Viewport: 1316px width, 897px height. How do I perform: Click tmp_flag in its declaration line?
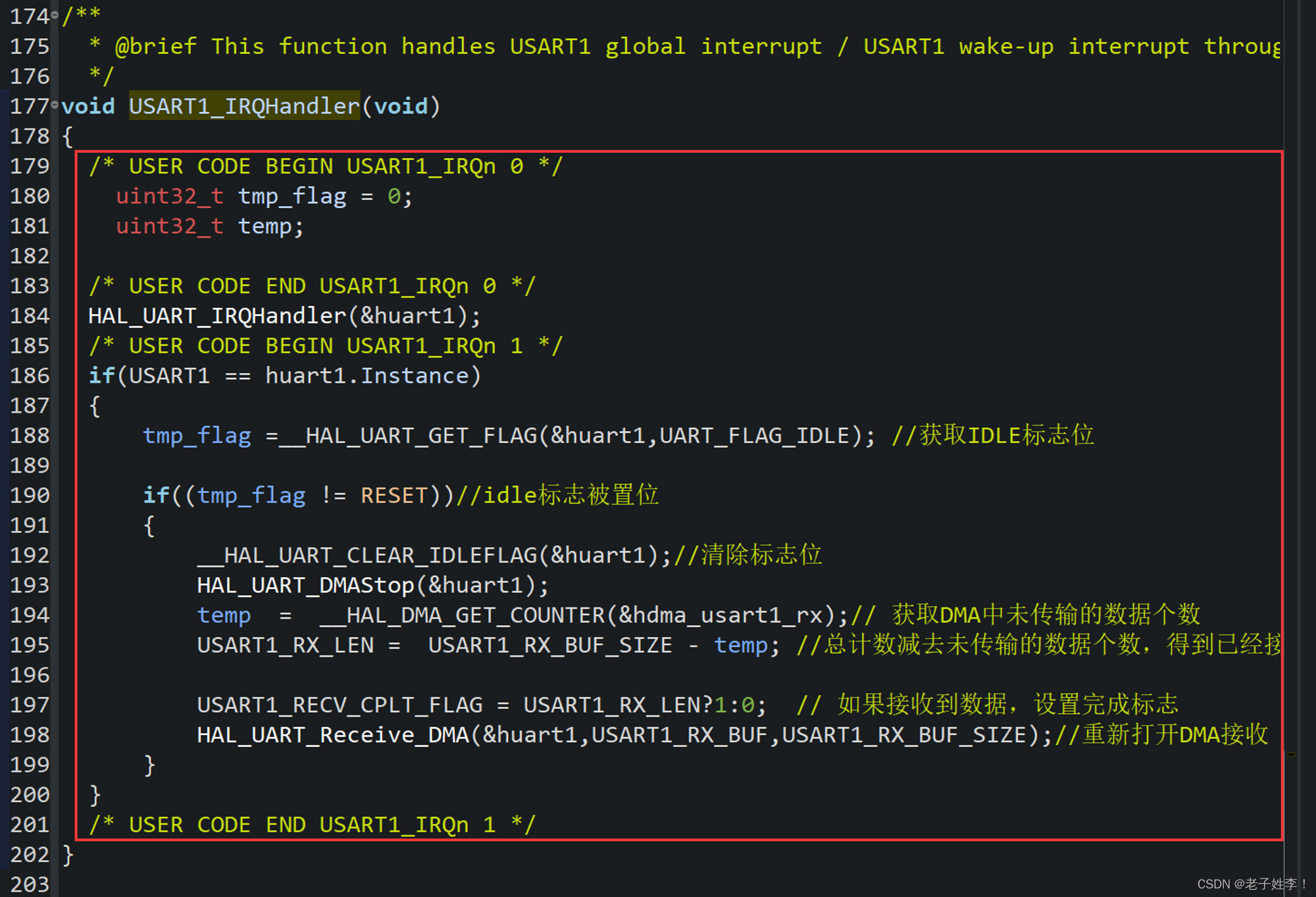[291, 196]
